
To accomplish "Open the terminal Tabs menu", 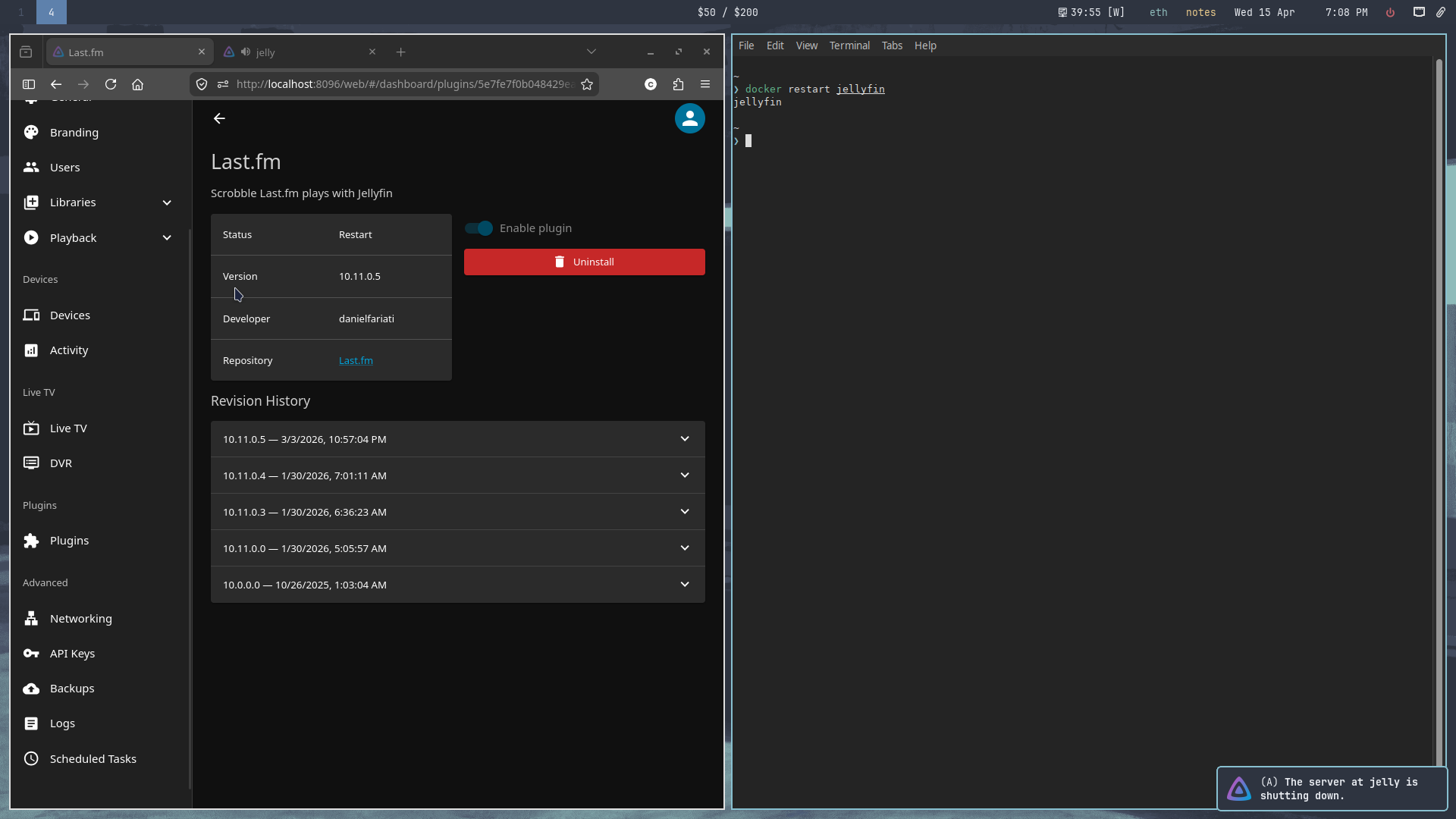I will [x=892, y=45].
